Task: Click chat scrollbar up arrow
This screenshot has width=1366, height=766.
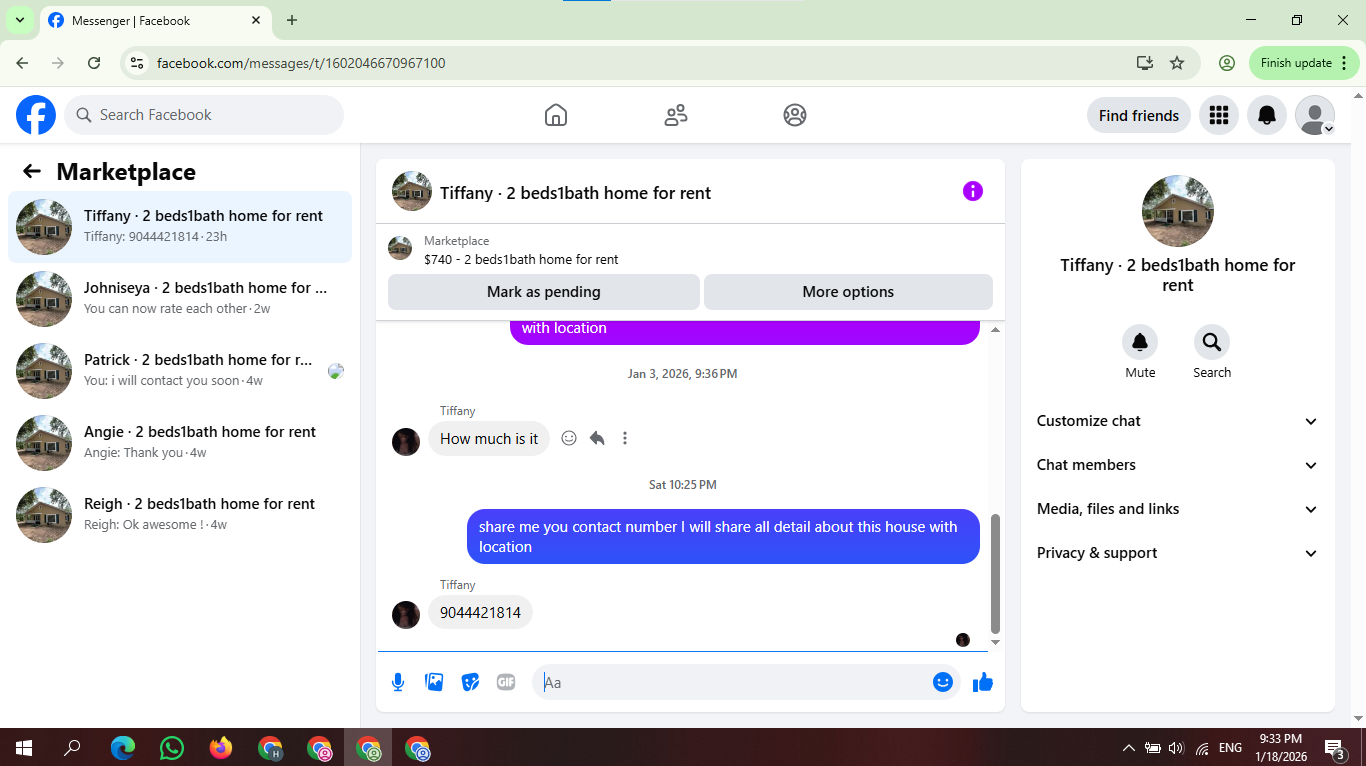Action: point(995,329)
